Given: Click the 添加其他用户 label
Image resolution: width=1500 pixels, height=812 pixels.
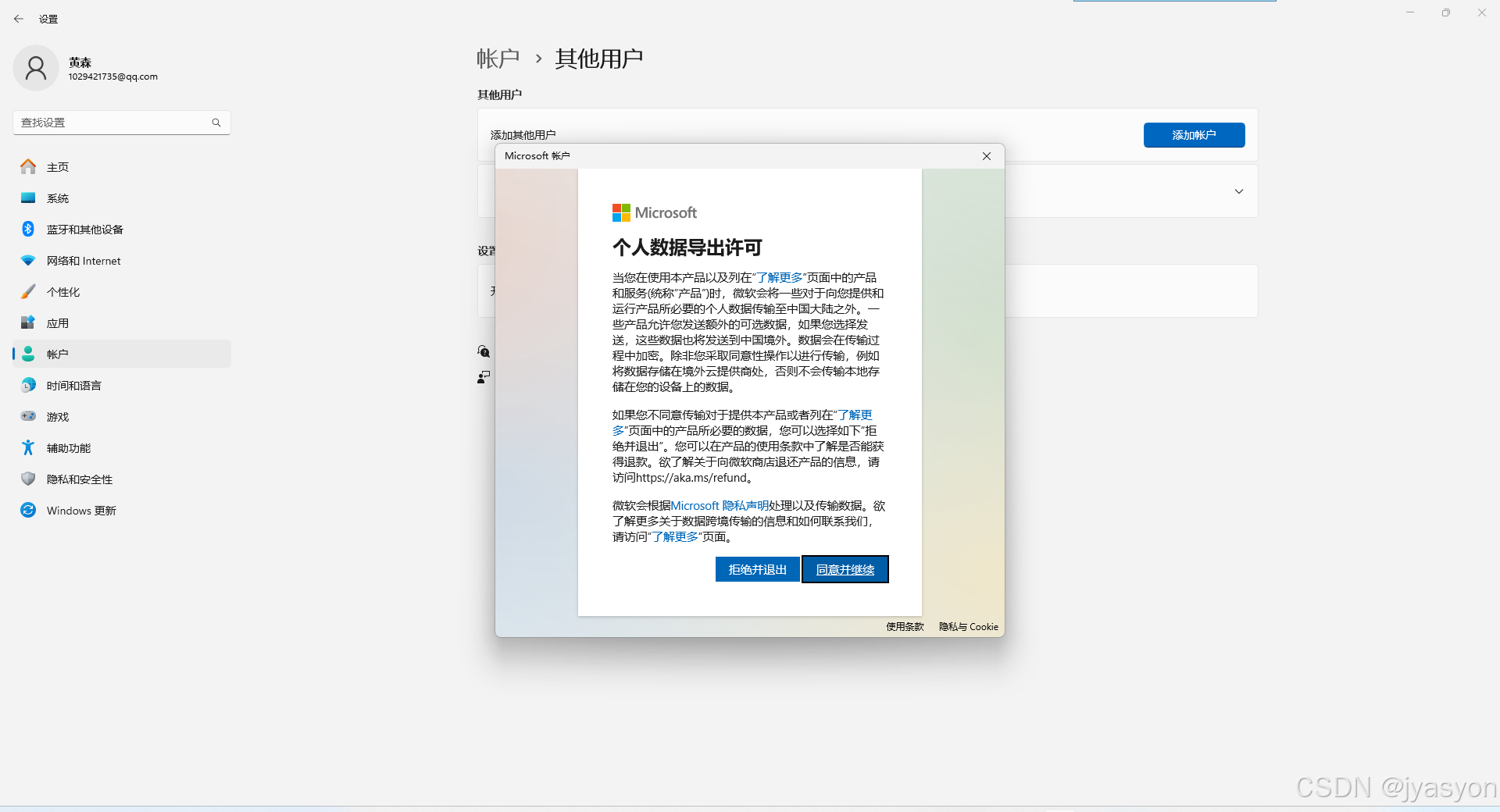Looking at the screenshot, I should (523, 135).
